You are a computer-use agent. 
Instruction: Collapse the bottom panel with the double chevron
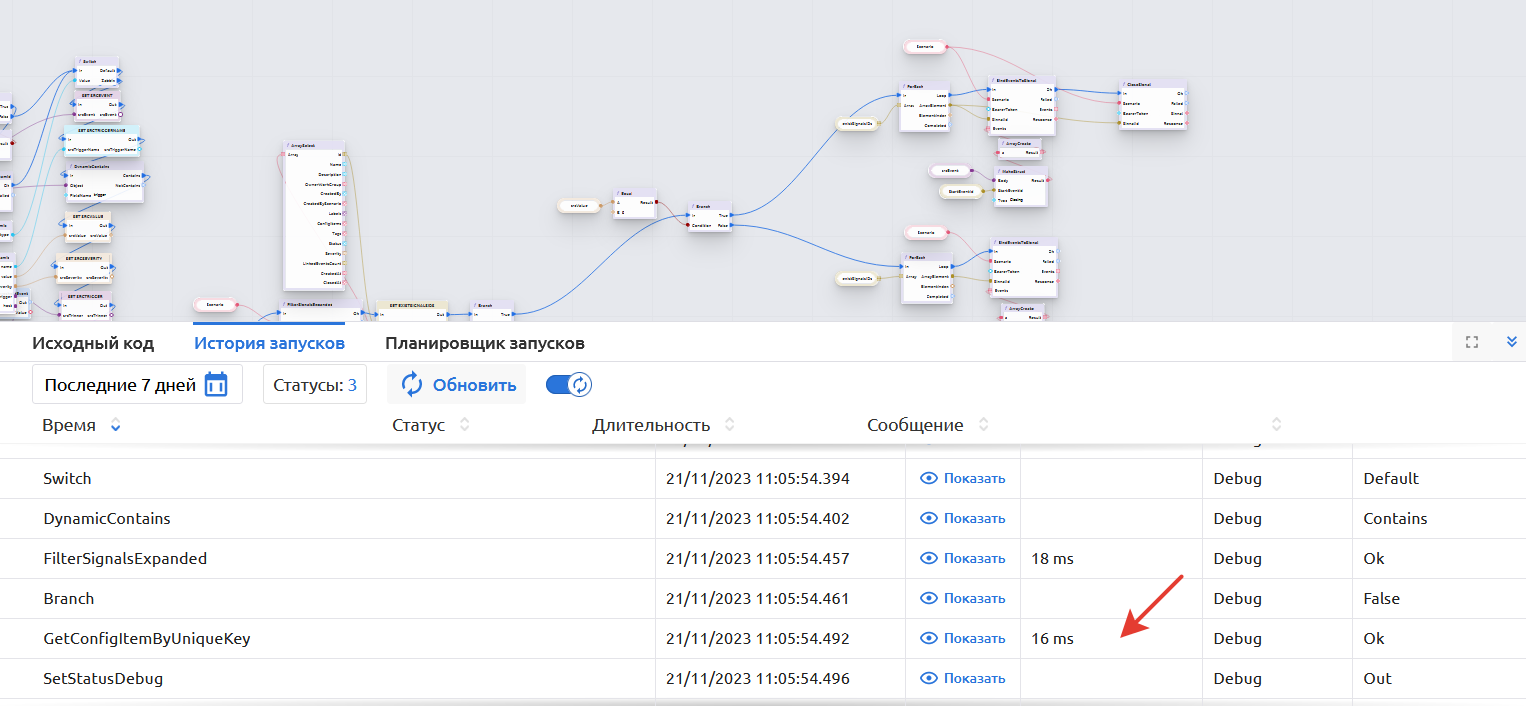tap(1512, 342)
